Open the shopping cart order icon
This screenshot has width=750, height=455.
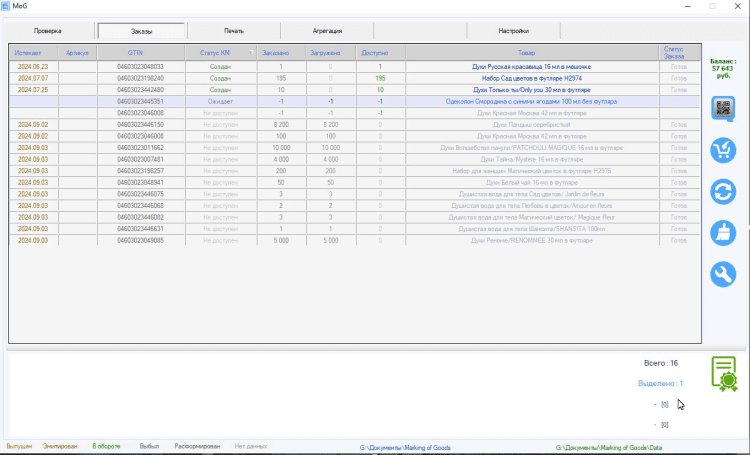pyautogui.click(x=723, y=150)
